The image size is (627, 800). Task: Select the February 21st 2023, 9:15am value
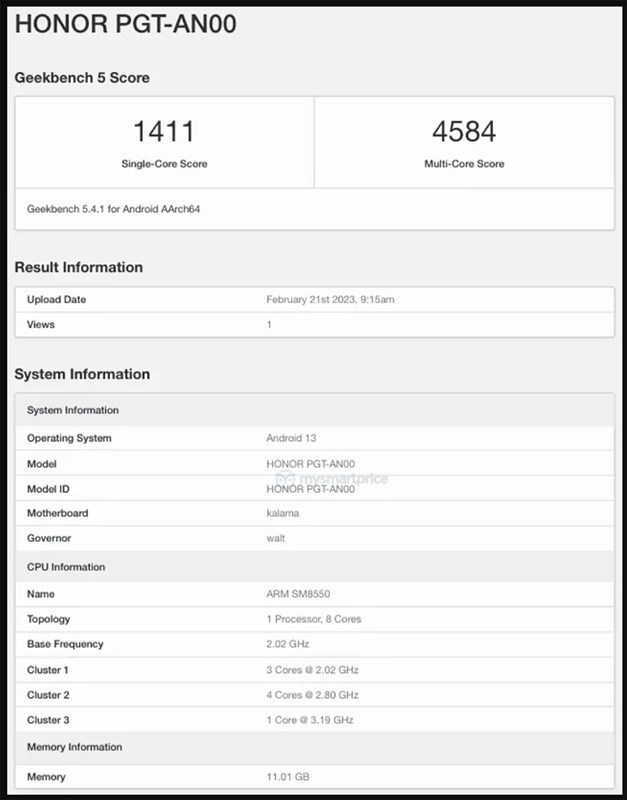coord(330,299)
